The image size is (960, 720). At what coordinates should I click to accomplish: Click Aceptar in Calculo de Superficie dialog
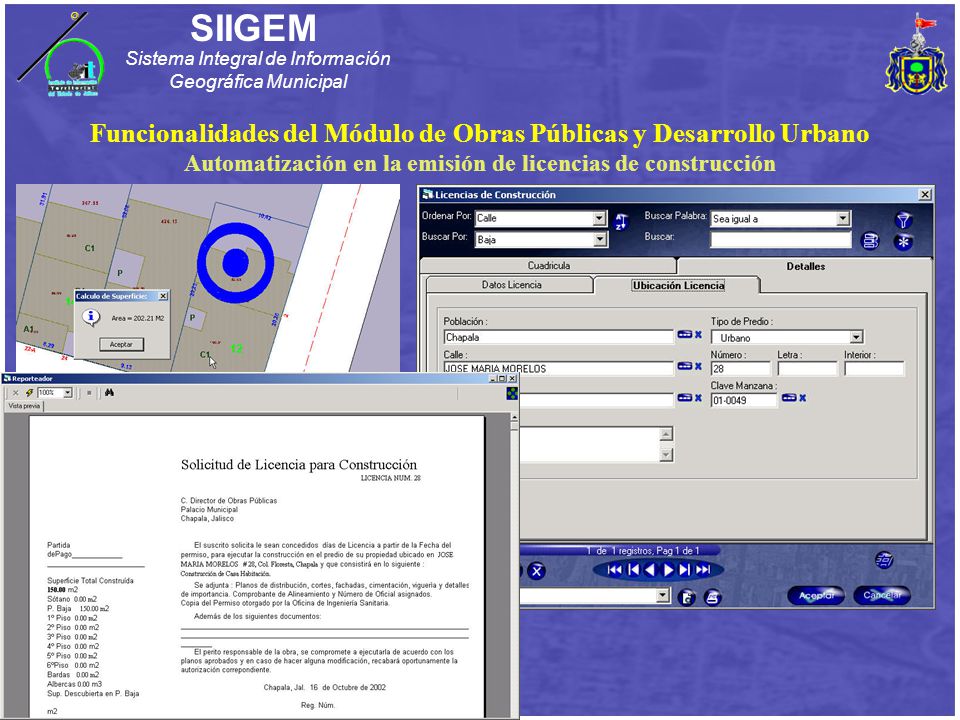point(121,344)
